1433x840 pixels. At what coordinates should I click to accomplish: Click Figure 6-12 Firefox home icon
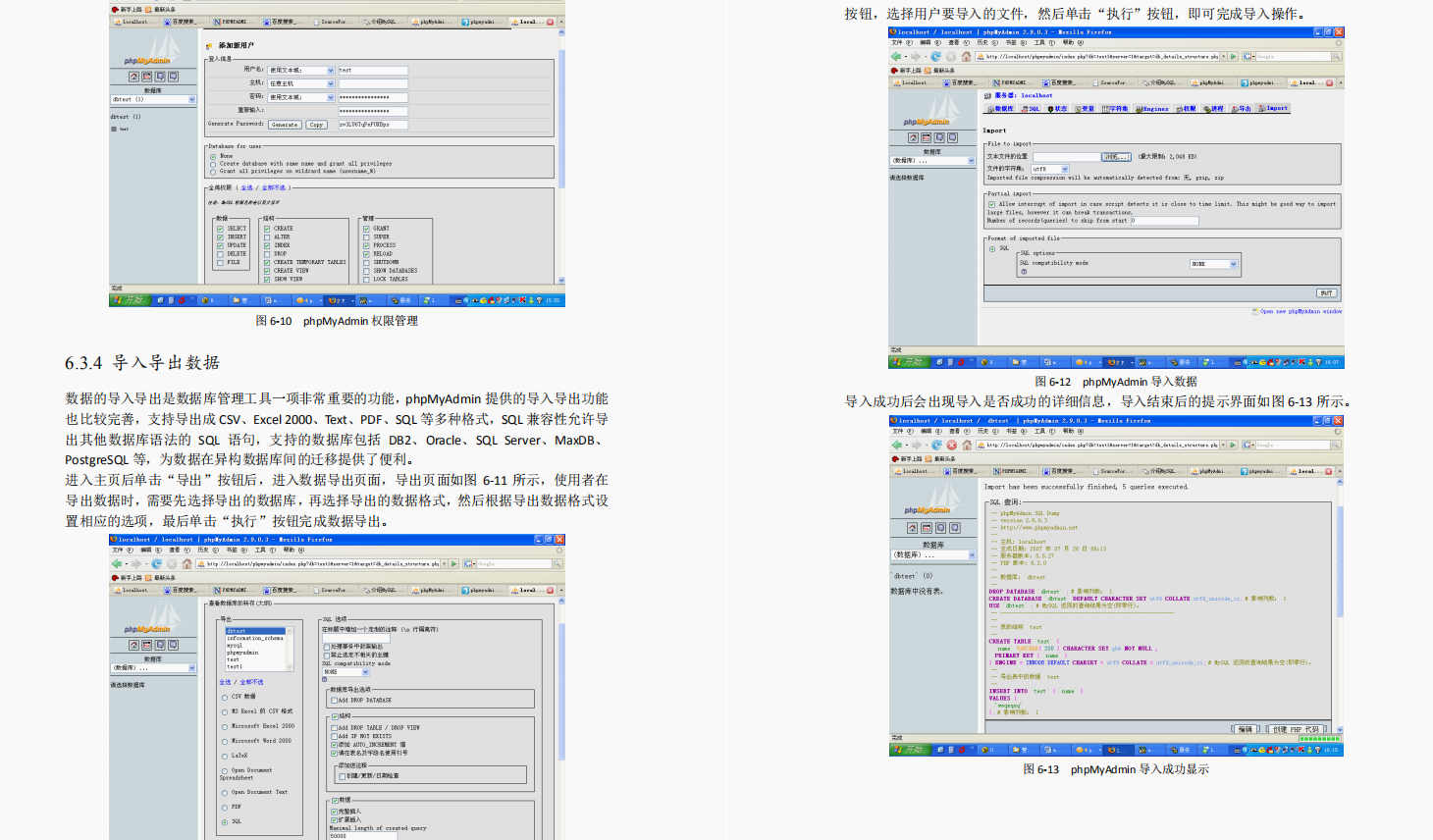coord(966,57)
